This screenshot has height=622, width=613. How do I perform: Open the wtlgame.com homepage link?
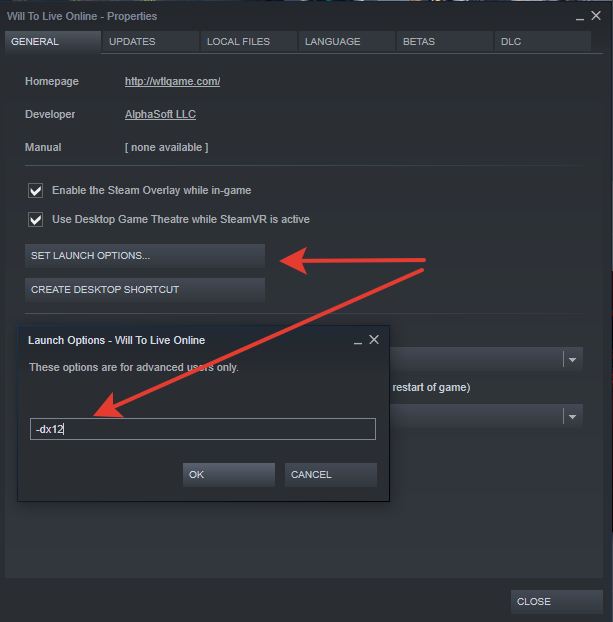coord(172,82)
